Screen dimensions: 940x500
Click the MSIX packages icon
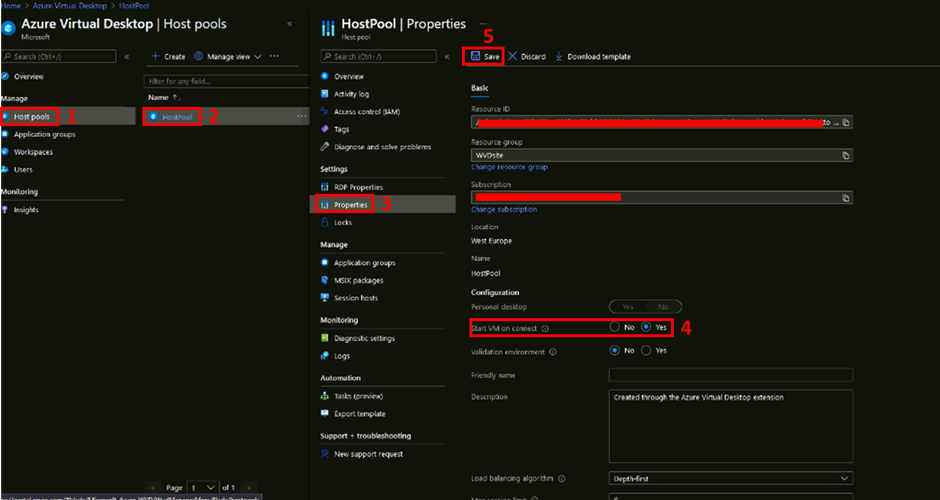325,280
